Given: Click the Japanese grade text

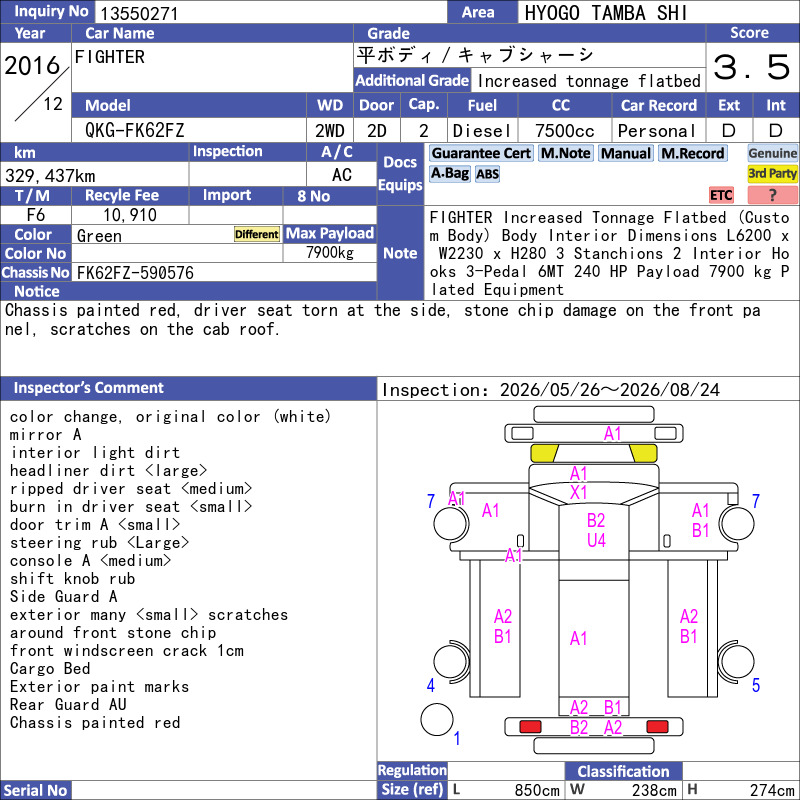Looking at the screenshot, I should click(474, 55).
